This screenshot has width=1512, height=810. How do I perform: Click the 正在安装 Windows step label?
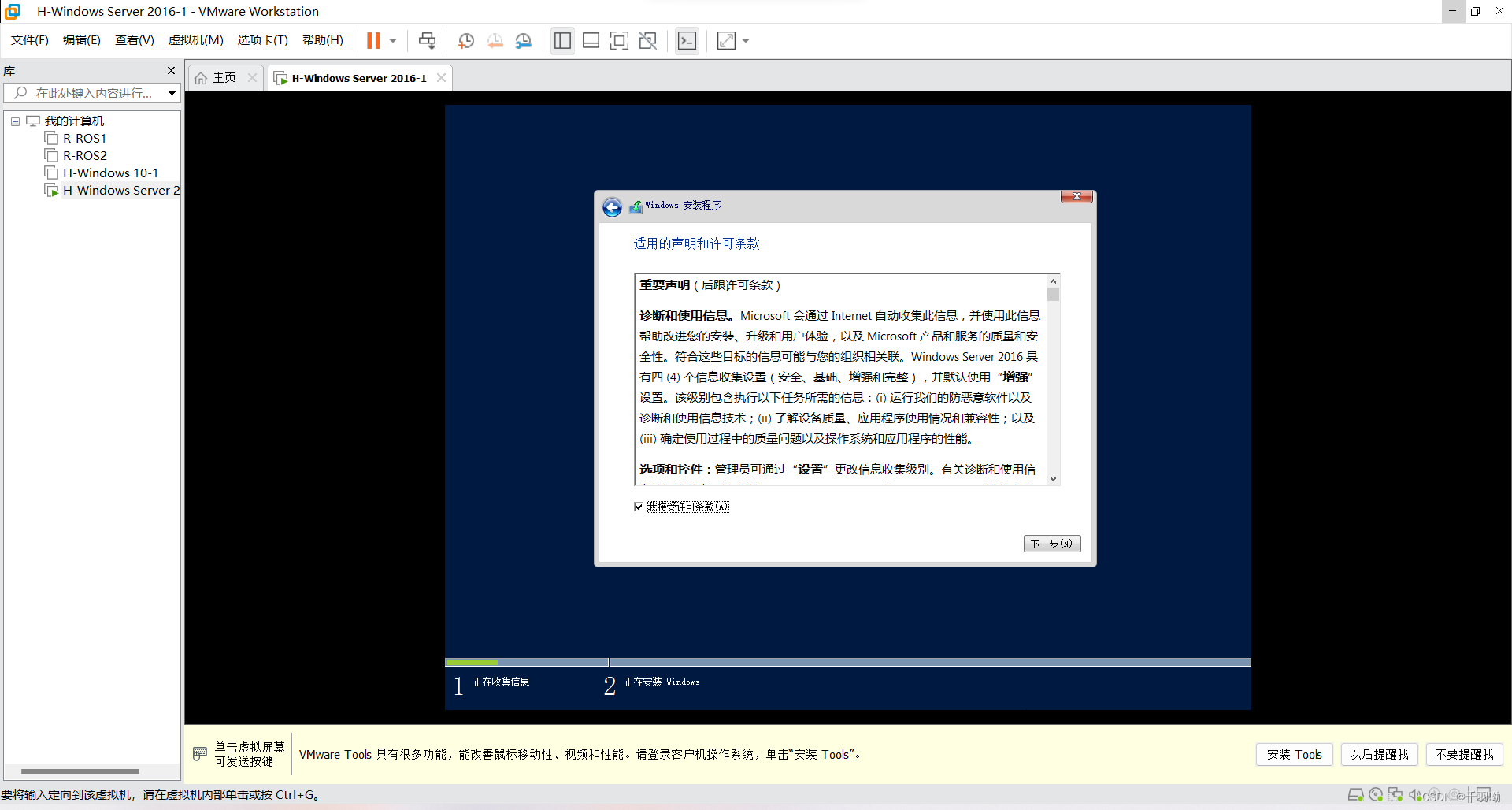661,682
